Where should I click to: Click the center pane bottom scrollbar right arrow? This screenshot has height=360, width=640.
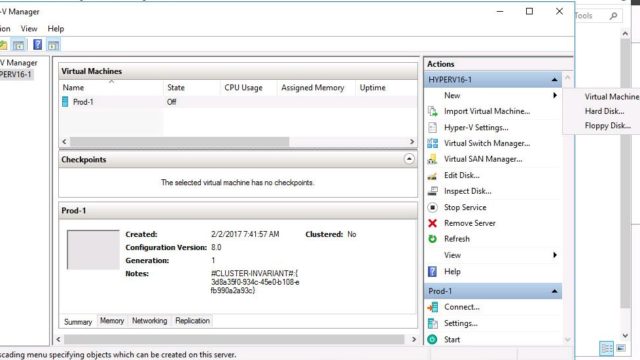[x=414, y=339]
